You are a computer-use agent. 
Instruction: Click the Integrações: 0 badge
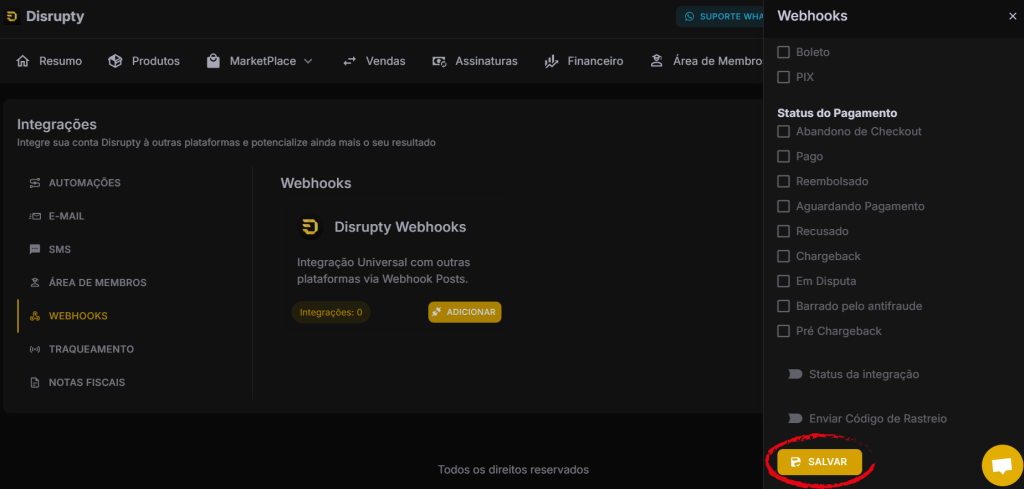[x=331, y=312]
